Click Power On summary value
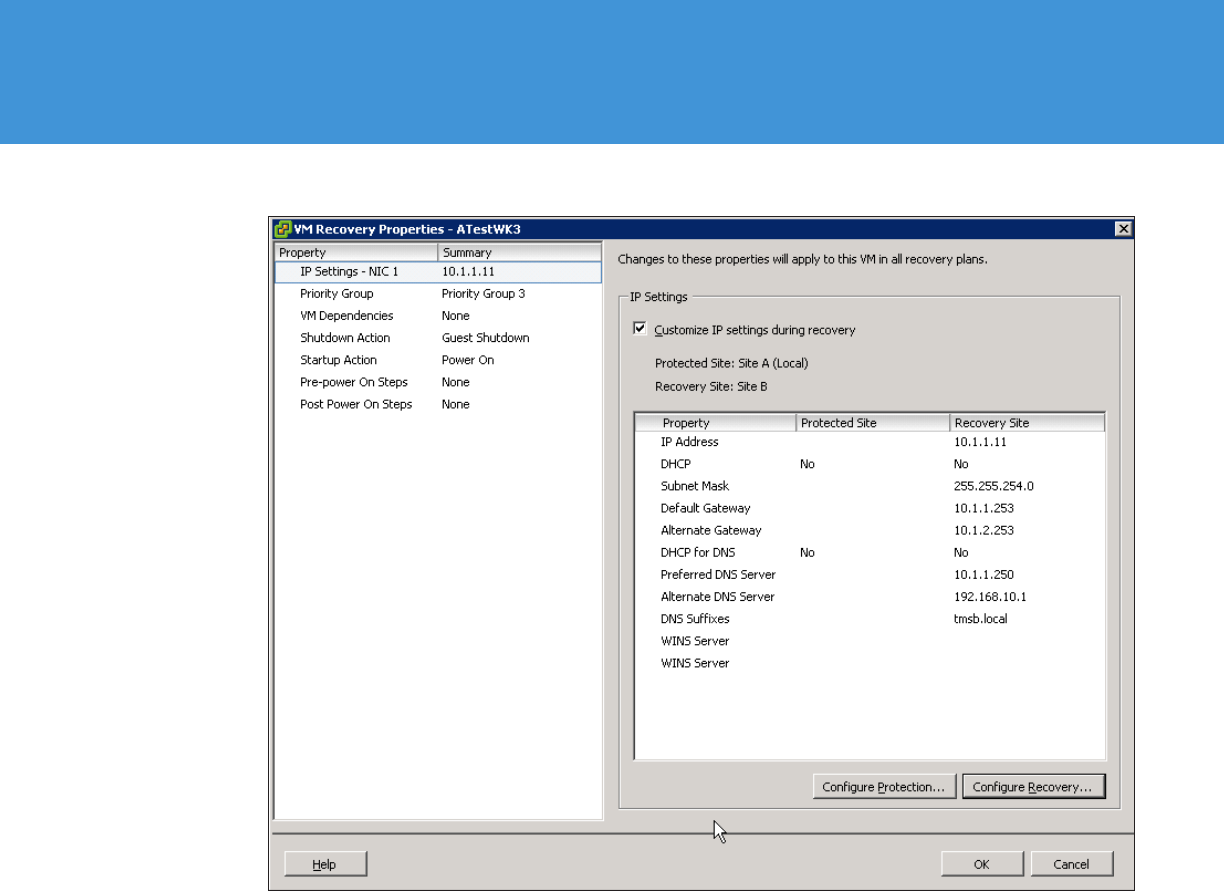 468,360
